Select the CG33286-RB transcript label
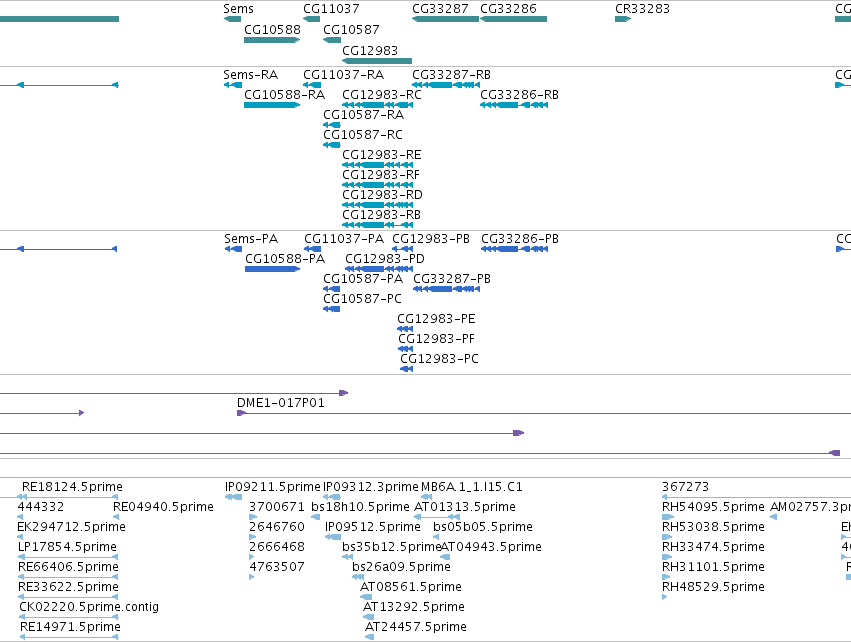This screenshot has height=642, width=851. pyautogui.click(x=520, y=94)
